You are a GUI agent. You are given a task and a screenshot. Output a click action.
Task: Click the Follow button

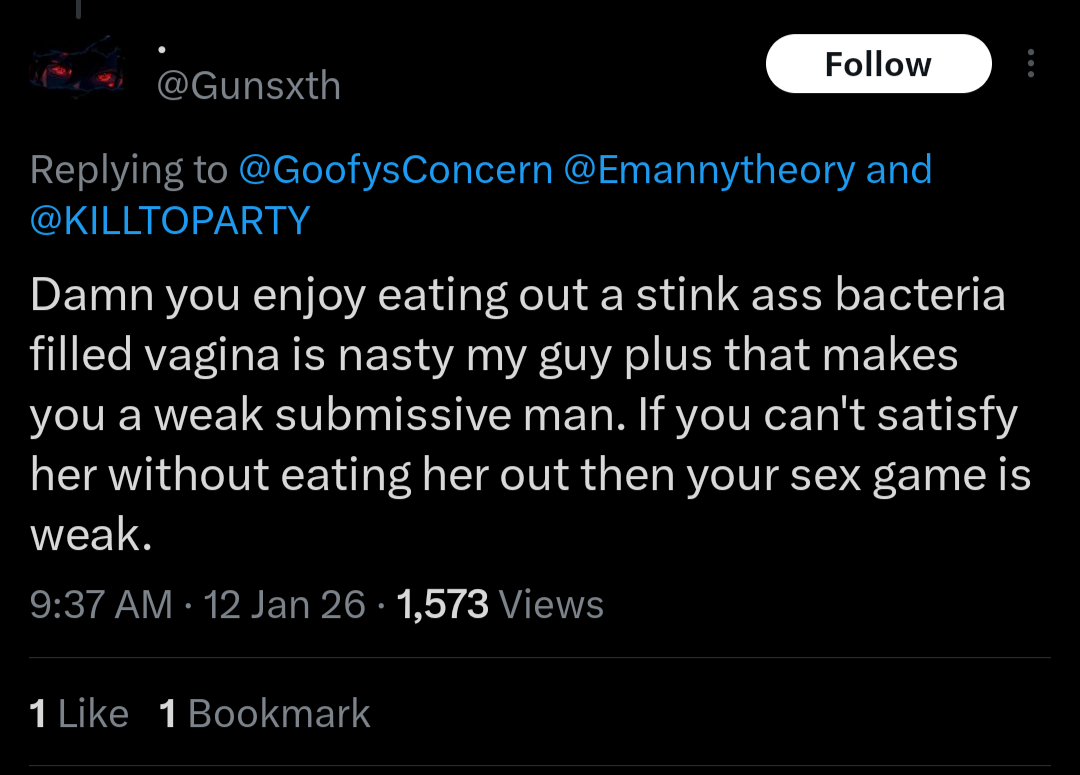tap(878, 64)
